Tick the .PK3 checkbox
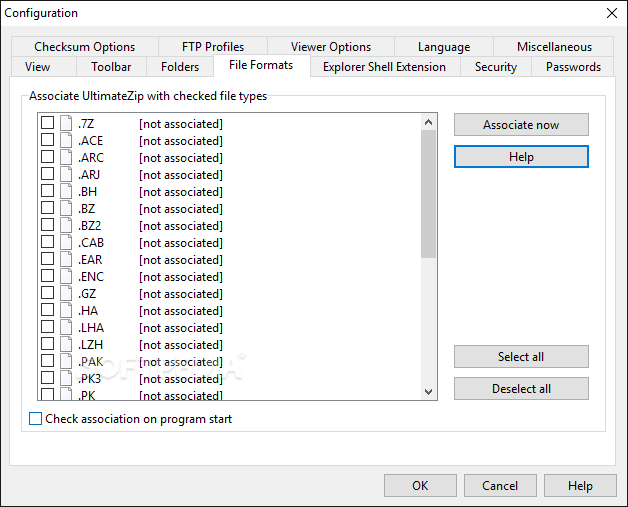628x507 pixels. click(x=47, y=378)
